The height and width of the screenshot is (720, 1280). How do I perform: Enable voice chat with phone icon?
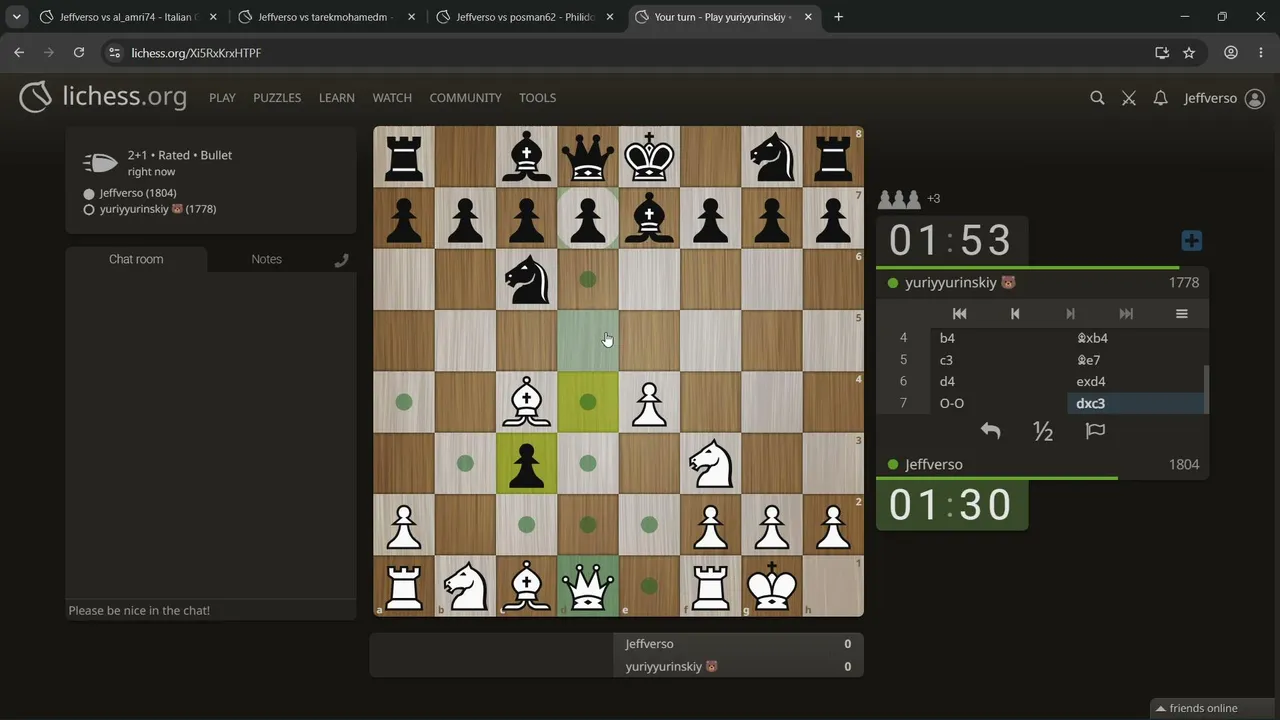[x=341, y=260]
